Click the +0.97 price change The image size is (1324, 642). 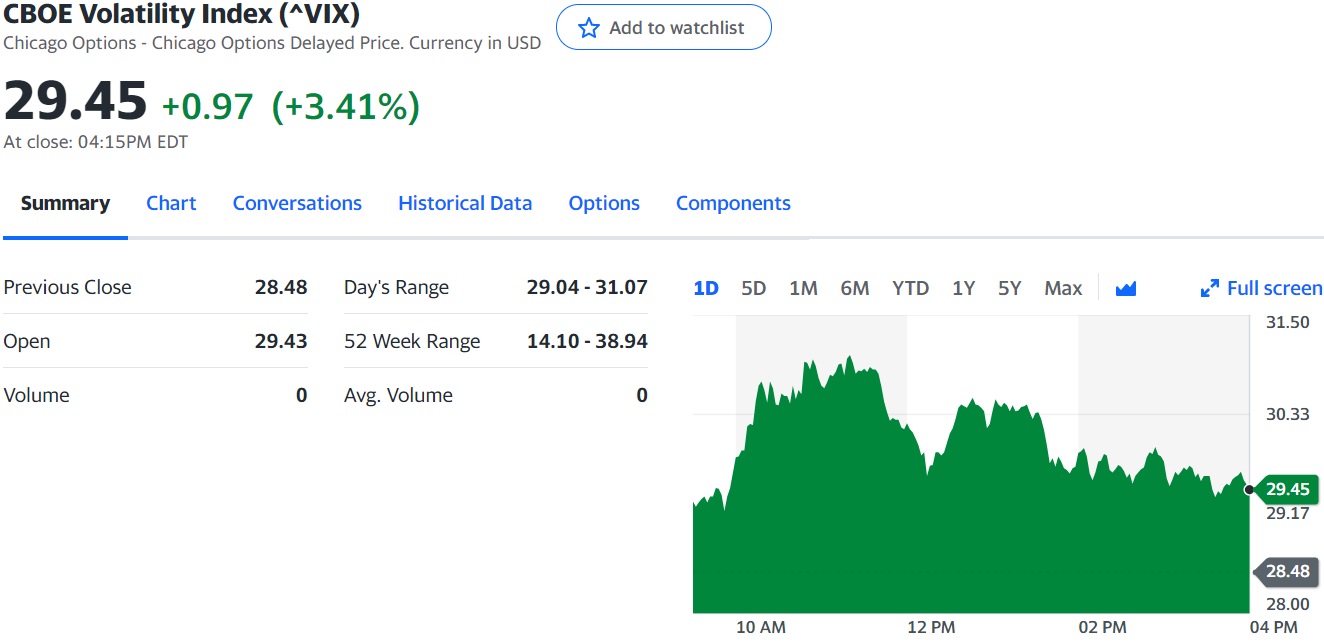pos(208,106)
